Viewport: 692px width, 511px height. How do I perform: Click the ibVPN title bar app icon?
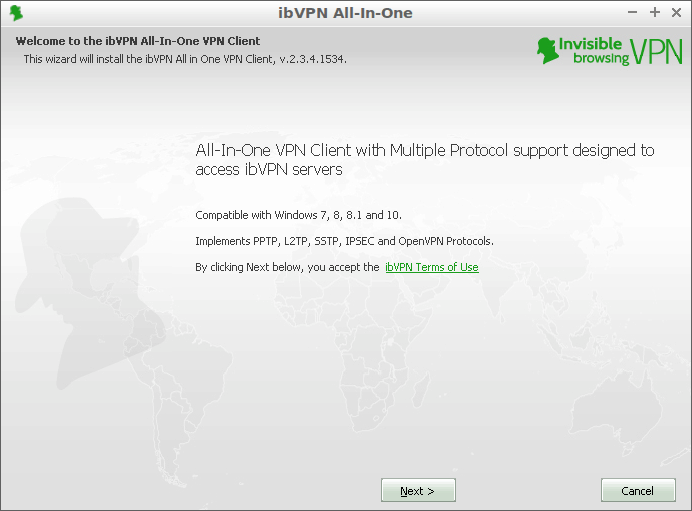coord(16,12)
